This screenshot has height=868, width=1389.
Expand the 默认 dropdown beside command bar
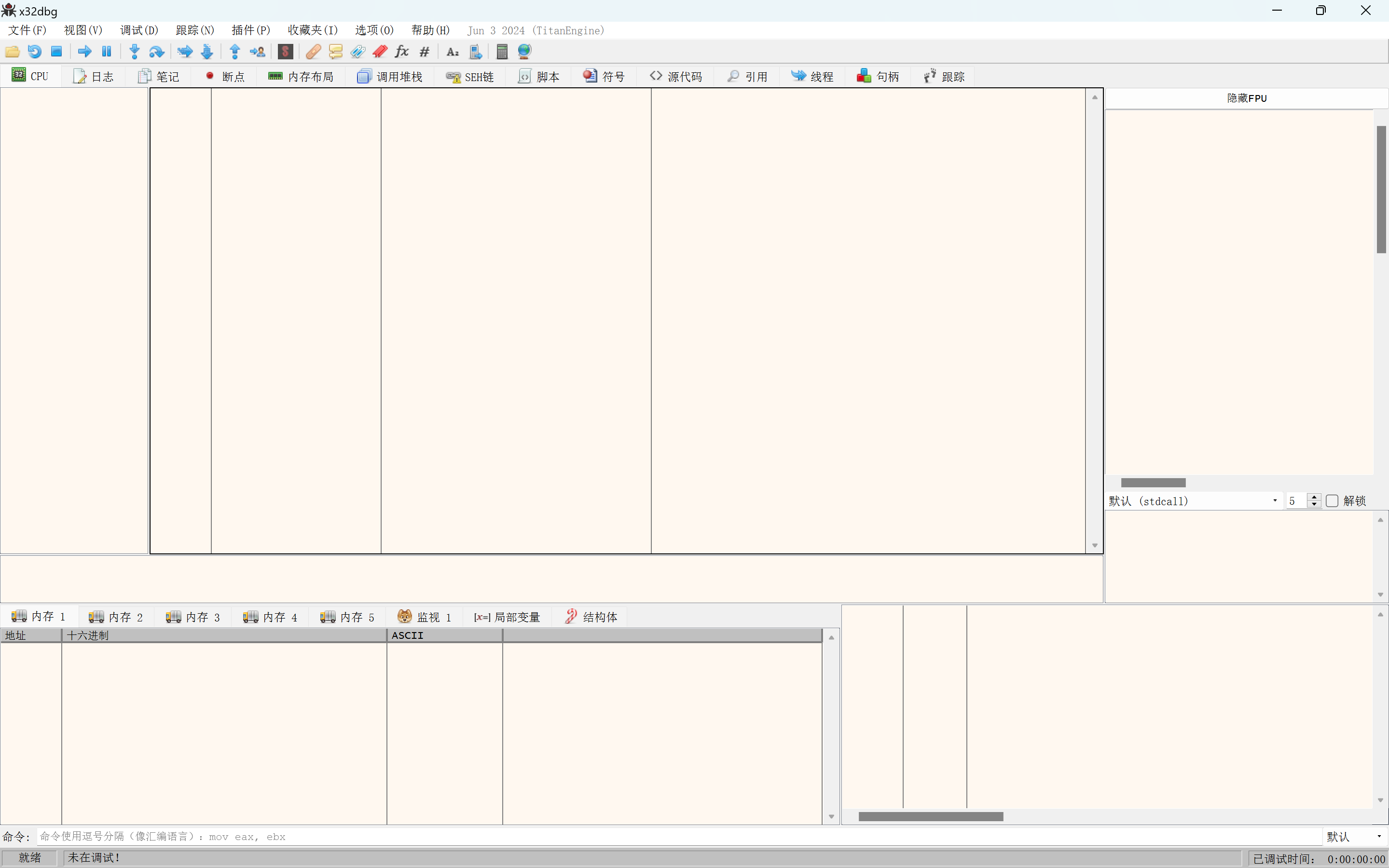(1355, 837)
